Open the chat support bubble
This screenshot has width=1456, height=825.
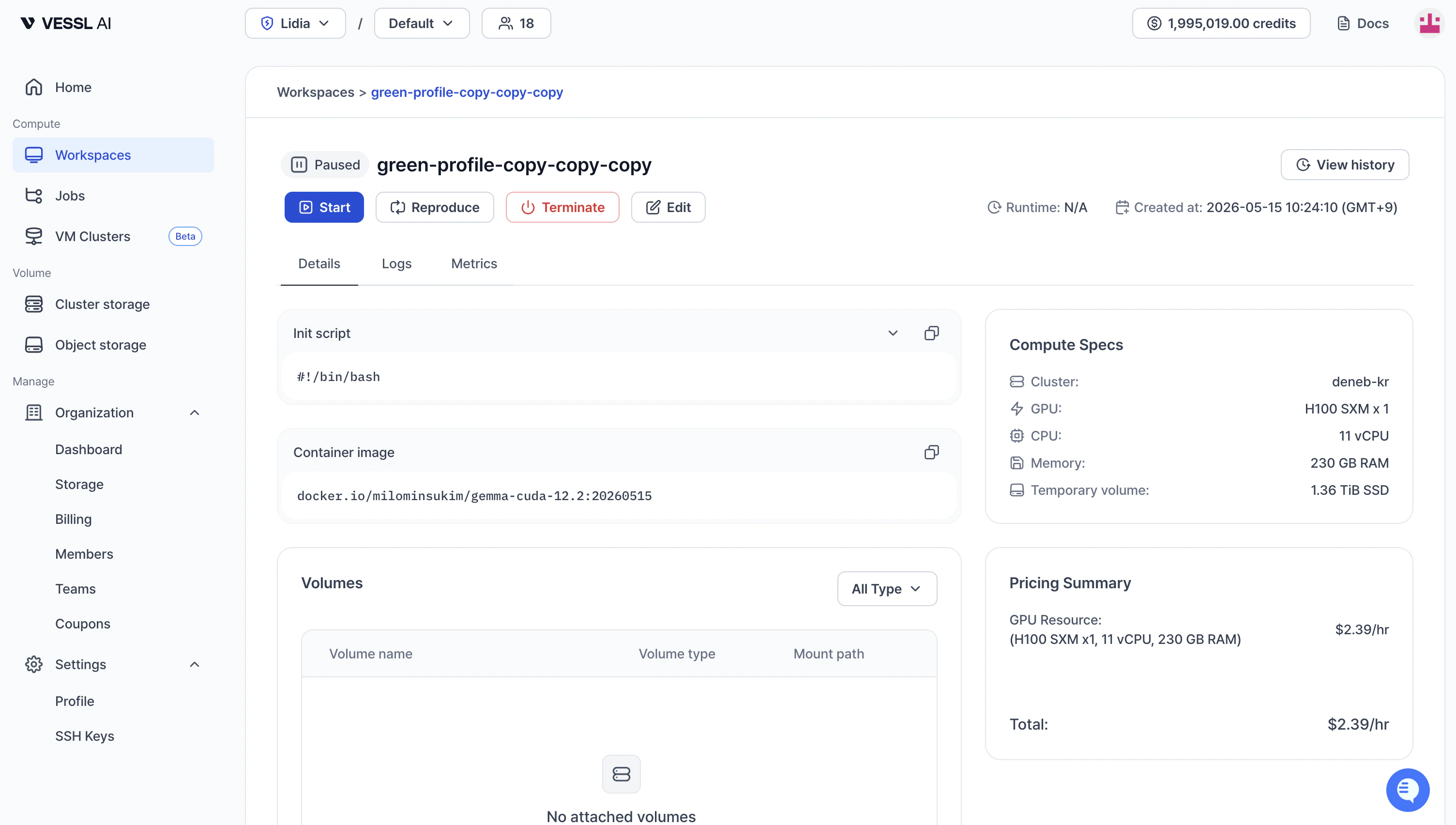(x=1408, y=789)
